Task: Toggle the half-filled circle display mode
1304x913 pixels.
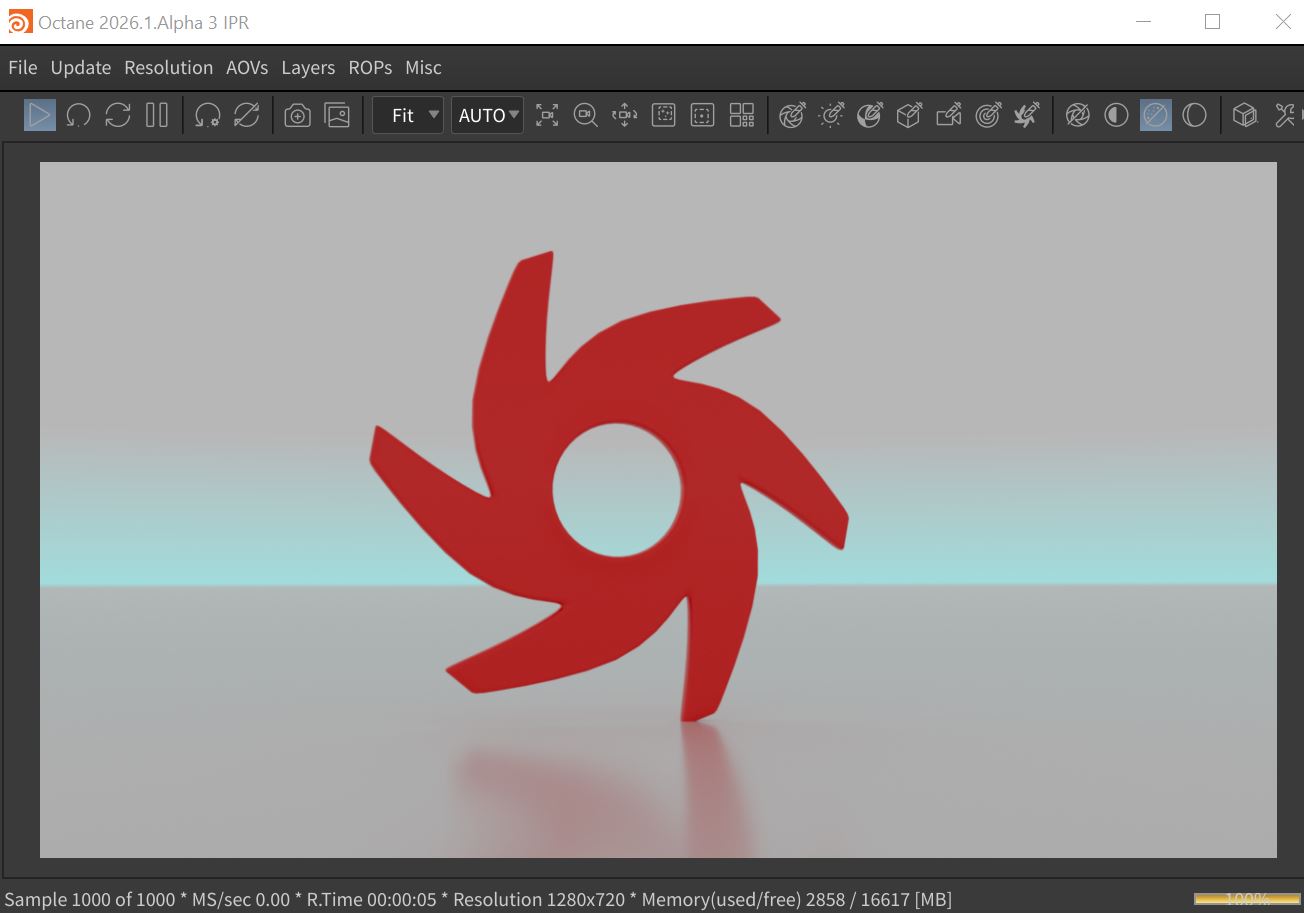Action: pos(1116,116)
